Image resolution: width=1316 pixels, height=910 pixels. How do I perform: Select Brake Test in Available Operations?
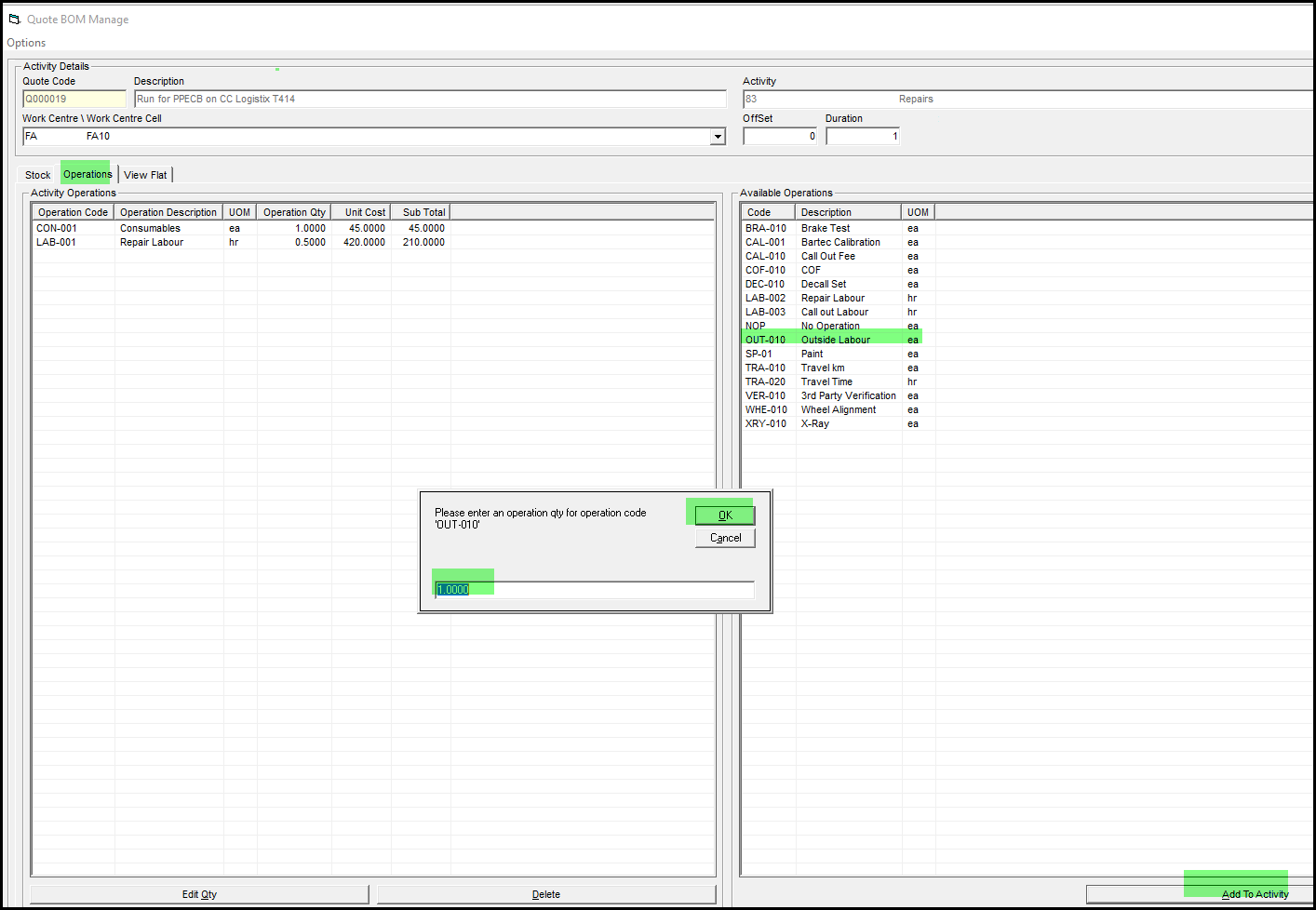click(x=825, y=228)
